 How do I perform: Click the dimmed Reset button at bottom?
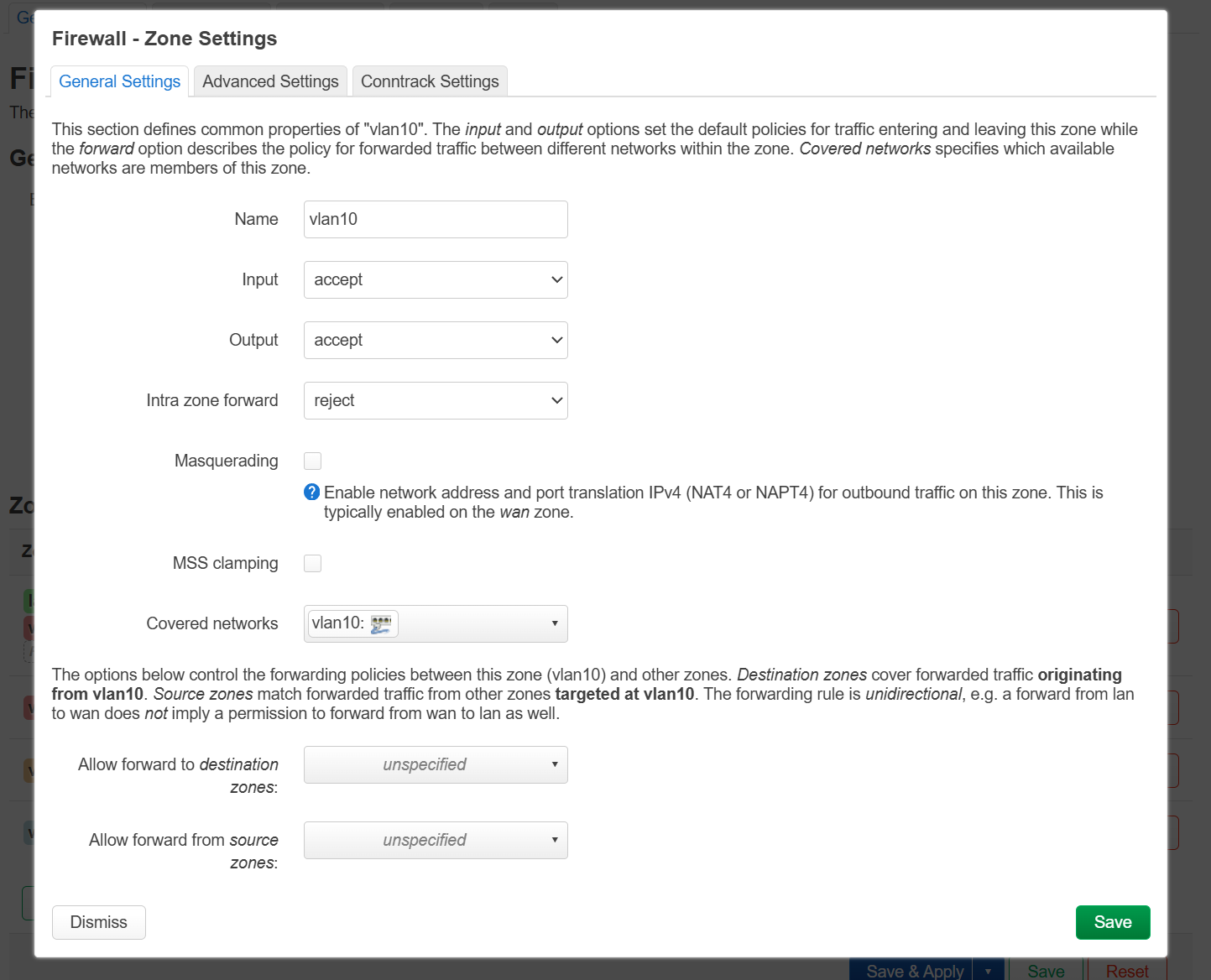[x=1126, y=971]
